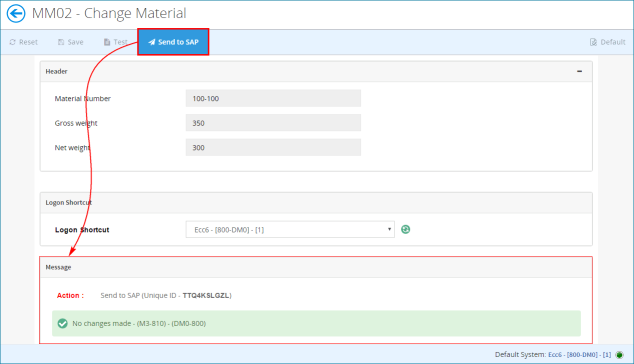Screen dimensions: 634x364
Task: Click Send to SAP button
Action: 173,42
